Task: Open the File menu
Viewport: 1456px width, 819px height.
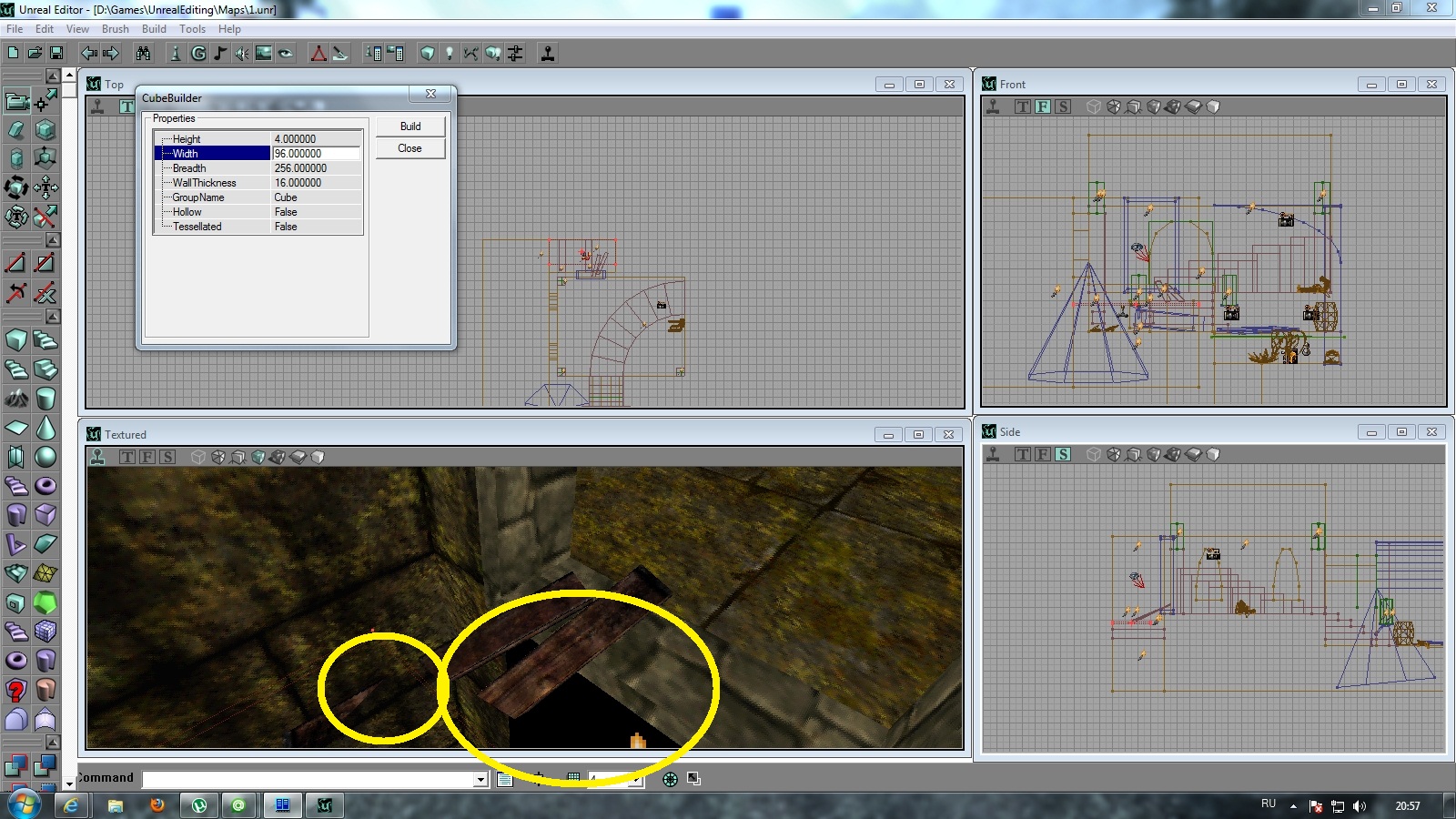Action: coord(15,29)
